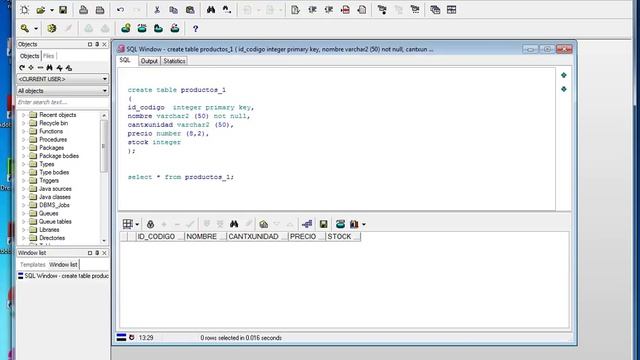Image resolution: width=640 pixels, height=360 pixels.
Task: Click the Print icon in main toolbar
Action: [83, 10]
